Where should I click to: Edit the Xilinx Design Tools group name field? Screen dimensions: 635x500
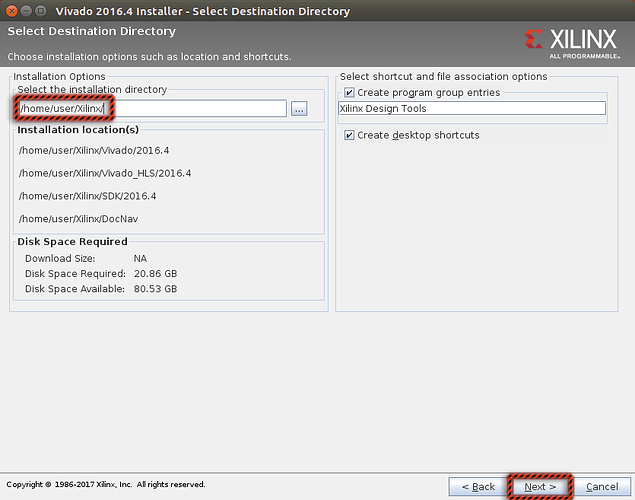coord(472,108)
